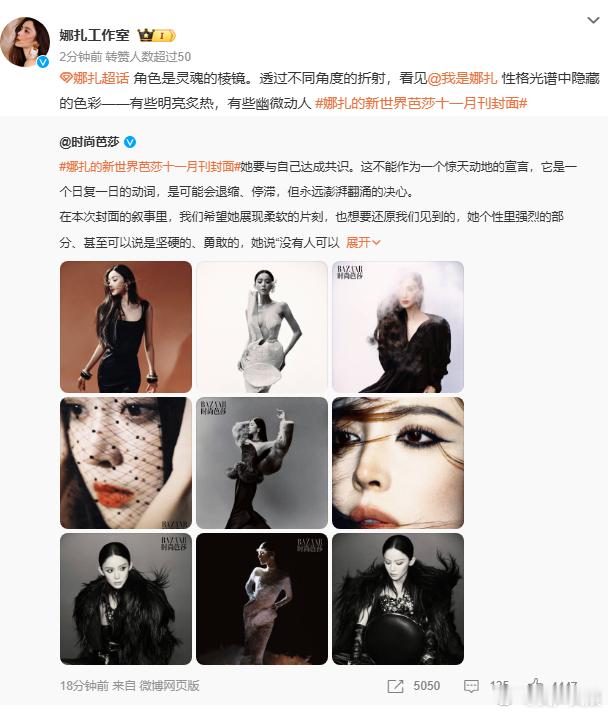
Task: Open the @我是娜扎 mention link
Action: click(462, 78)
